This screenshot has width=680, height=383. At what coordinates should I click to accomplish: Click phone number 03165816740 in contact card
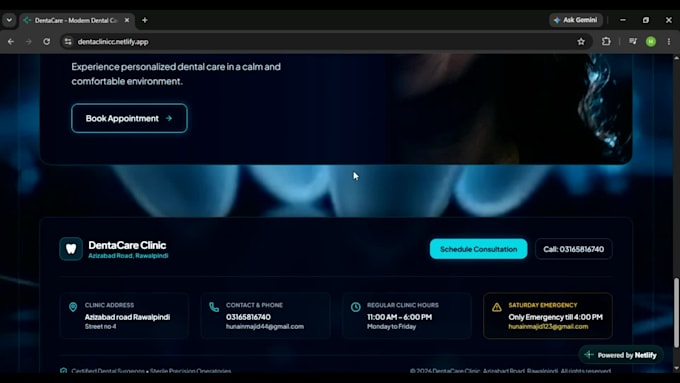point(248,317)
